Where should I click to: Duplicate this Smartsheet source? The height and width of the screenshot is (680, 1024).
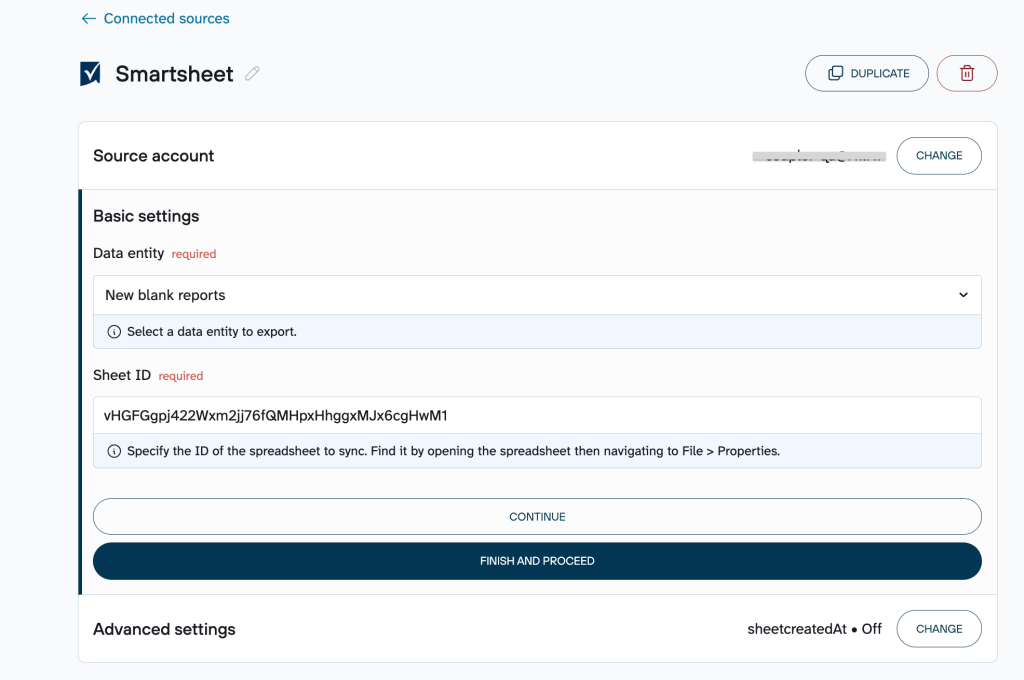(867, 73)
